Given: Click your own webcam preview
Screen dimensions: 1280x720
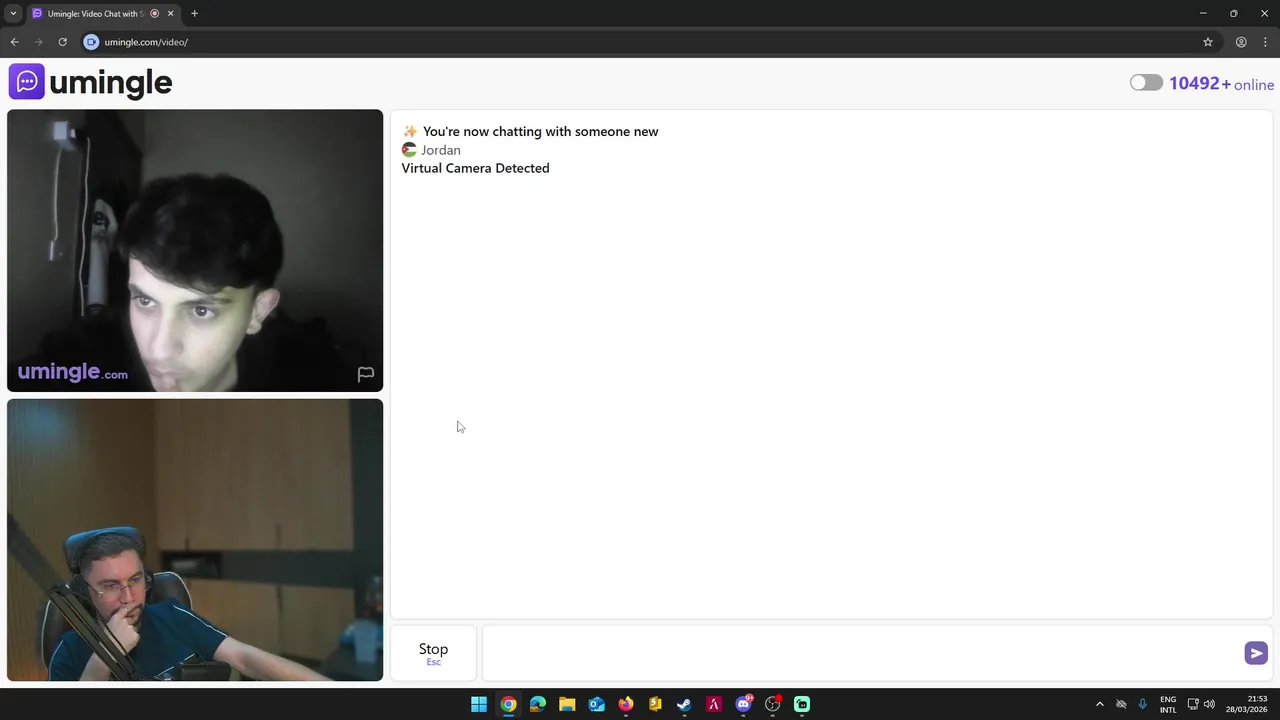Looking at the screenshot, I should pos(195,540).
